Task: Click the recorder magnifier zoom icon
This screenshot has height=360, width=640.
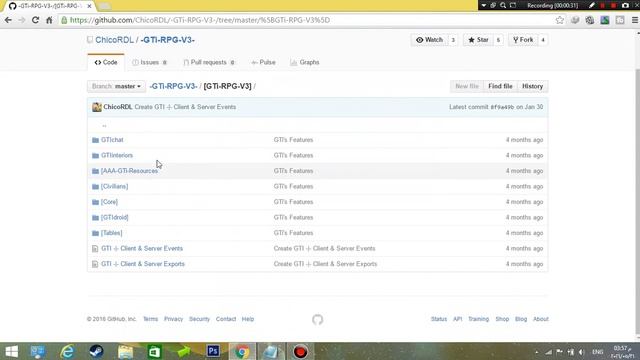Action: click(x=503, y=5)
